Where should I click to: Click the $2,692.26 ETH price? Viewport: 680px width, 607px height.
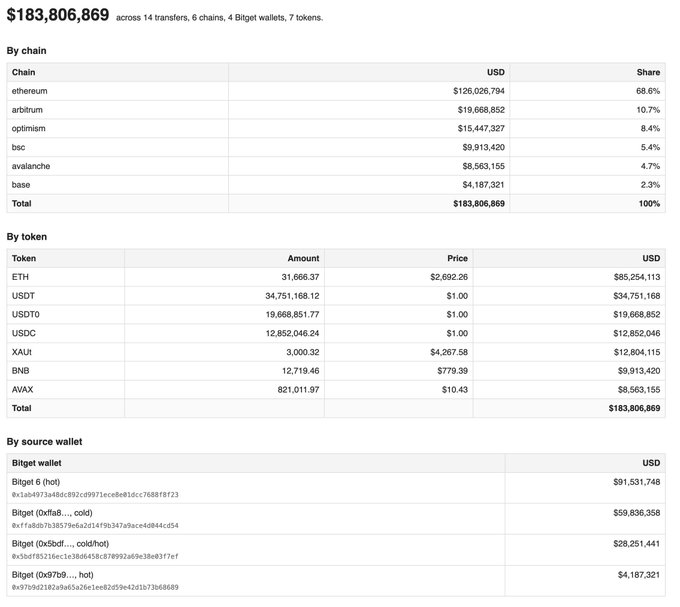point(449,277)
